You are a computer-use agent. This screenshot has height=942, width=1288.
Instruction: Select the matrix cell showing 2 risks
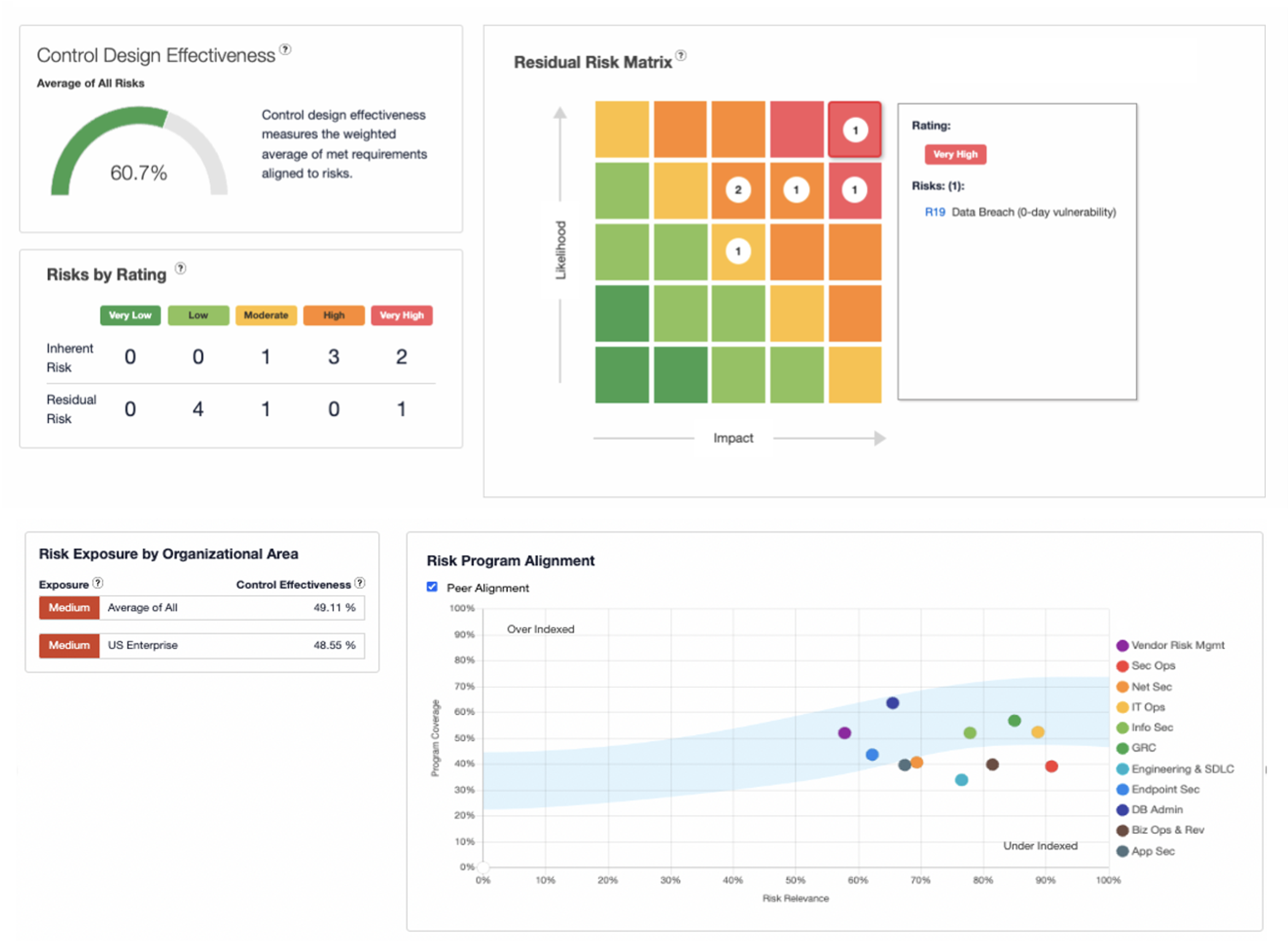tap(738, 190)
